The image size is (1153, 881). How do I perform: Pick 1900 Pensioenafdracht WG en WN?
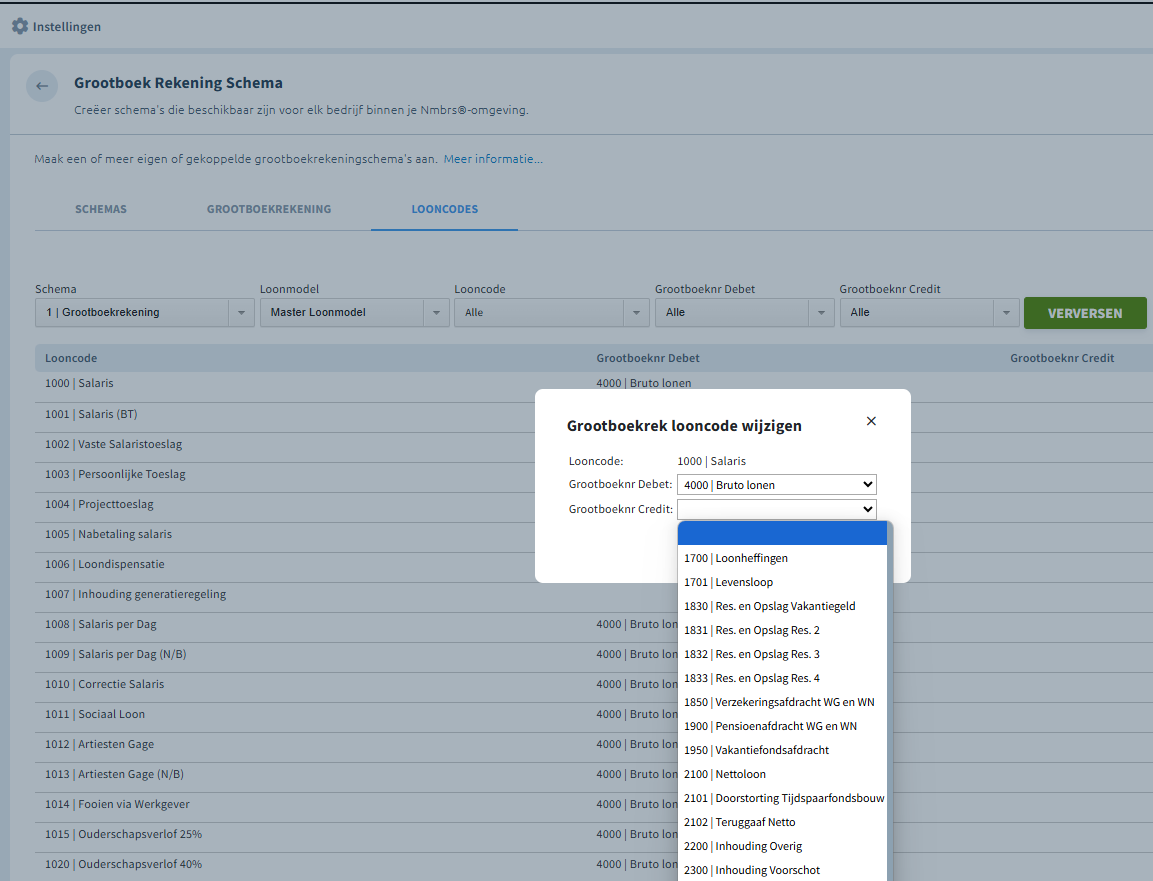(770, 726)
